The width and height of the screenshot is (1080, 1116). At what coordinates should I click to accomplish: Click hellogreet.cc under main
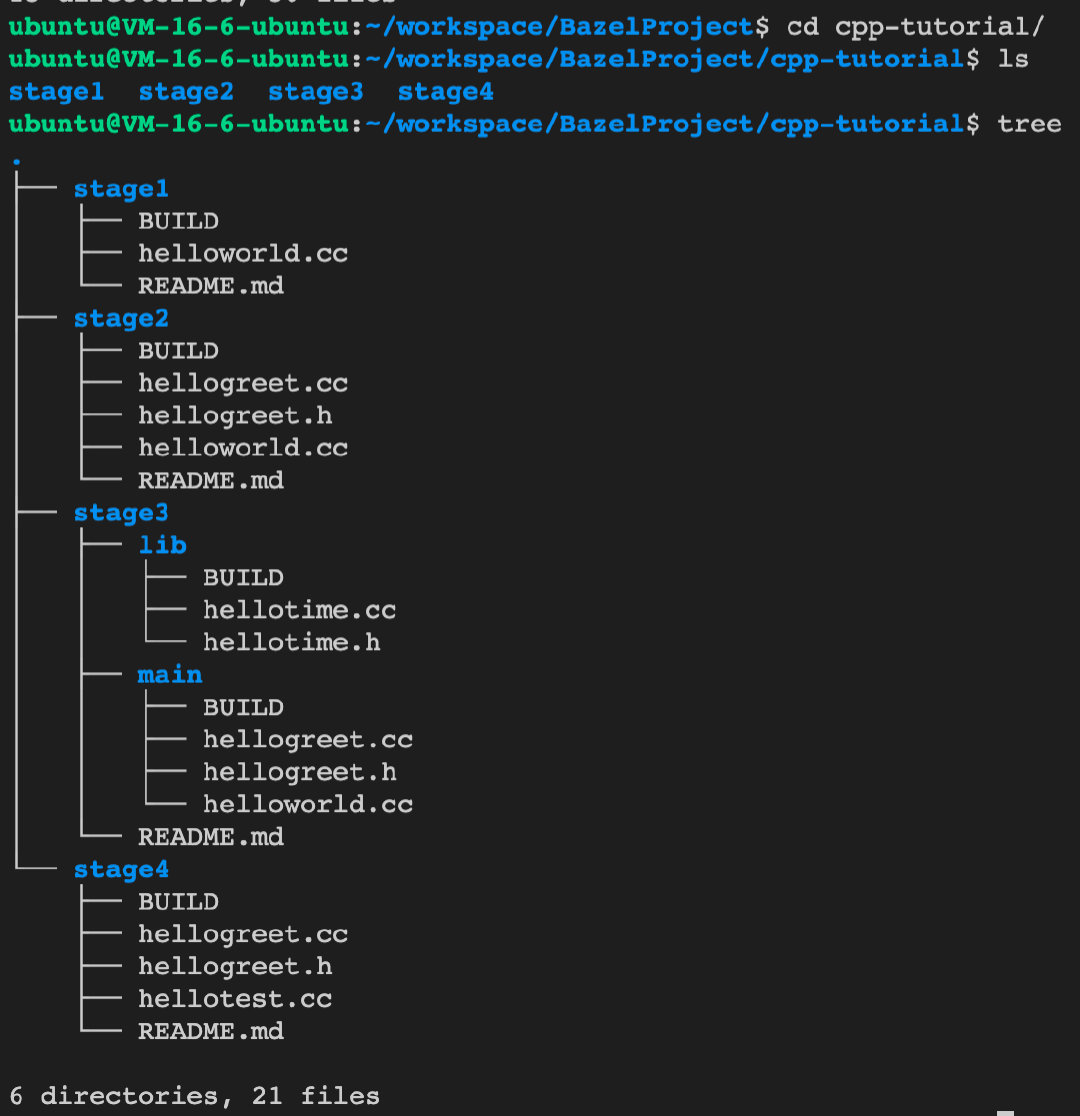pyautogui.click(x=308, y=740)
